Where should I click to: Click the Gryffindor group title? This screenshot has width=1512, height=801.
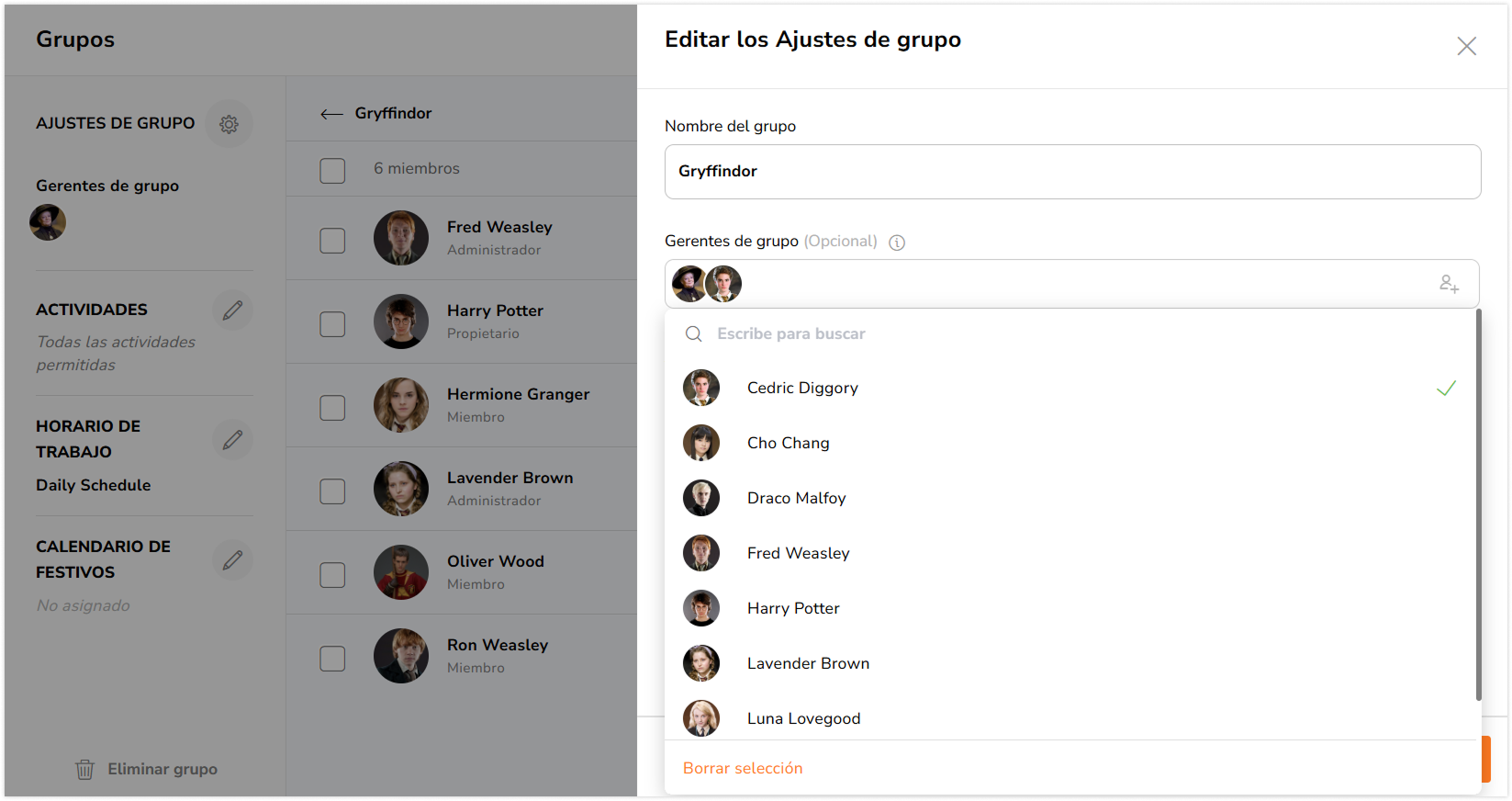coord(393,113)
